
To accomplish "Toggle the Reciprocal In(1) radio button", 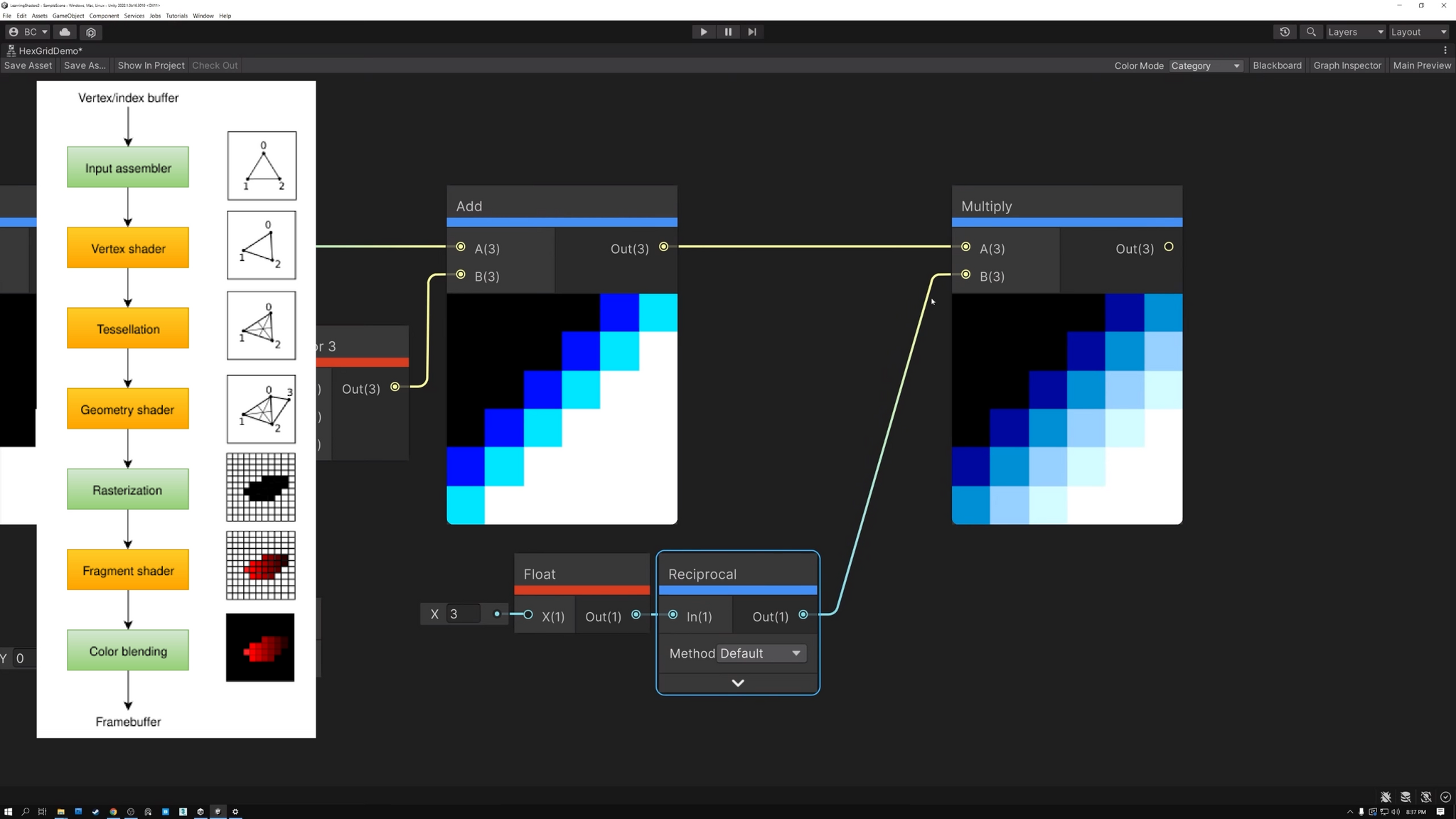I will pyautogui.click(x=672, y=615).
